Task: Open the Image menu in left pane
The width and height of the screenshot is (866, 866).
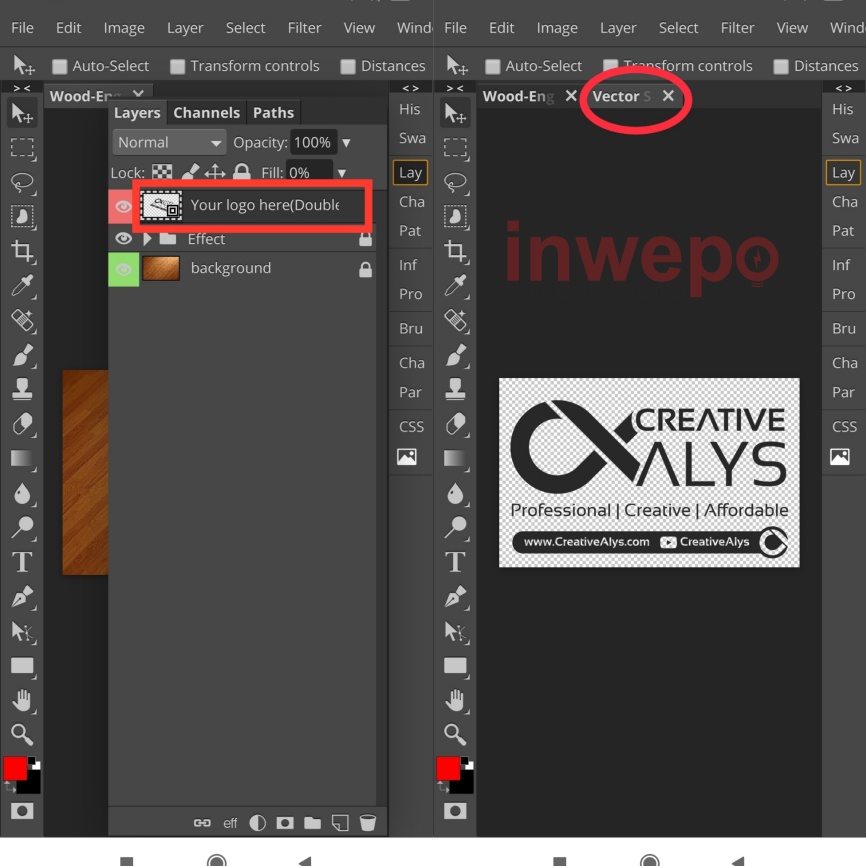Action: pyautogui.click(x=124, y=28)
